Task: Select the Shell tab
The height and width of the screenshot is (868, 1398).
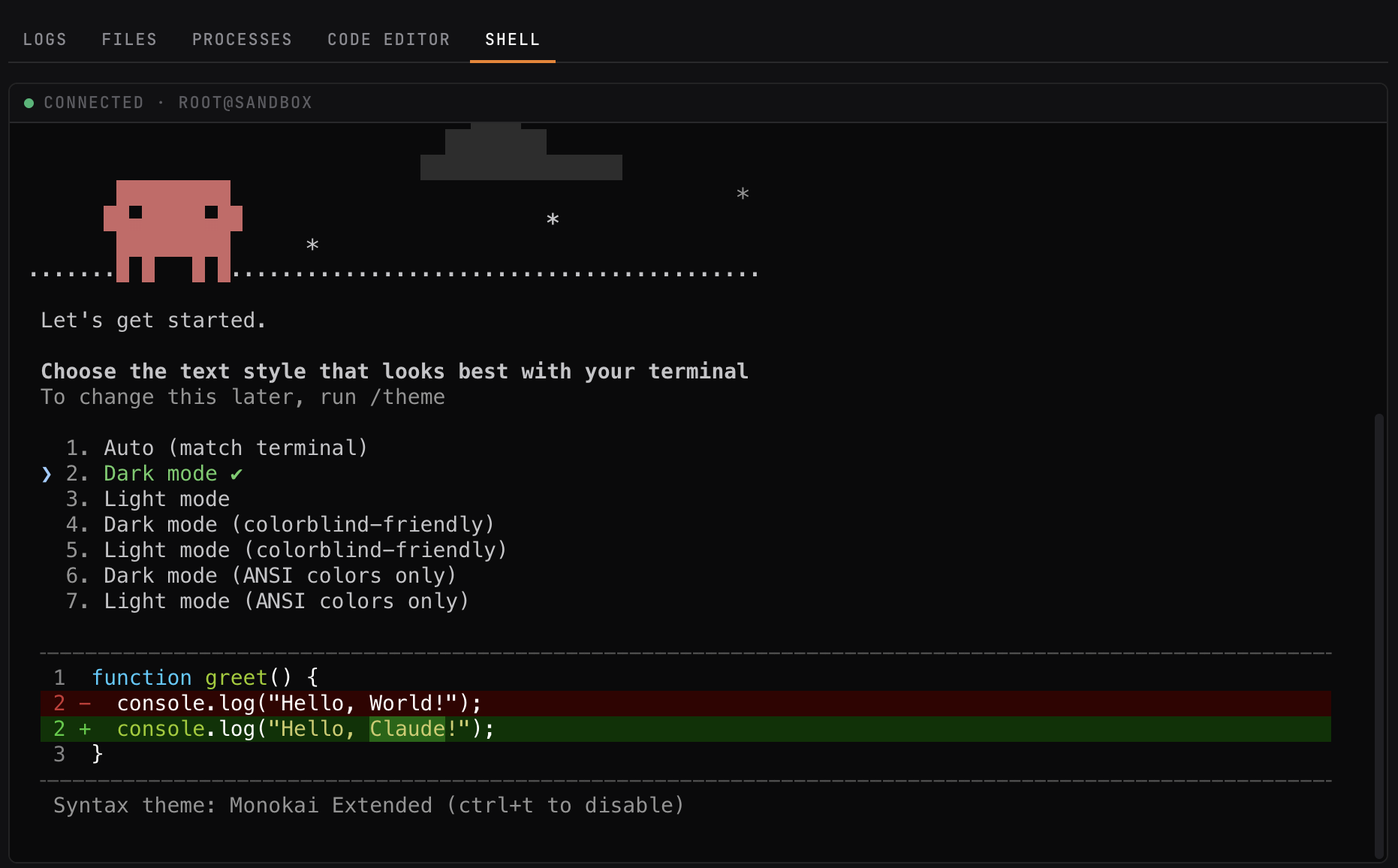Action: (x=512, y=40)
